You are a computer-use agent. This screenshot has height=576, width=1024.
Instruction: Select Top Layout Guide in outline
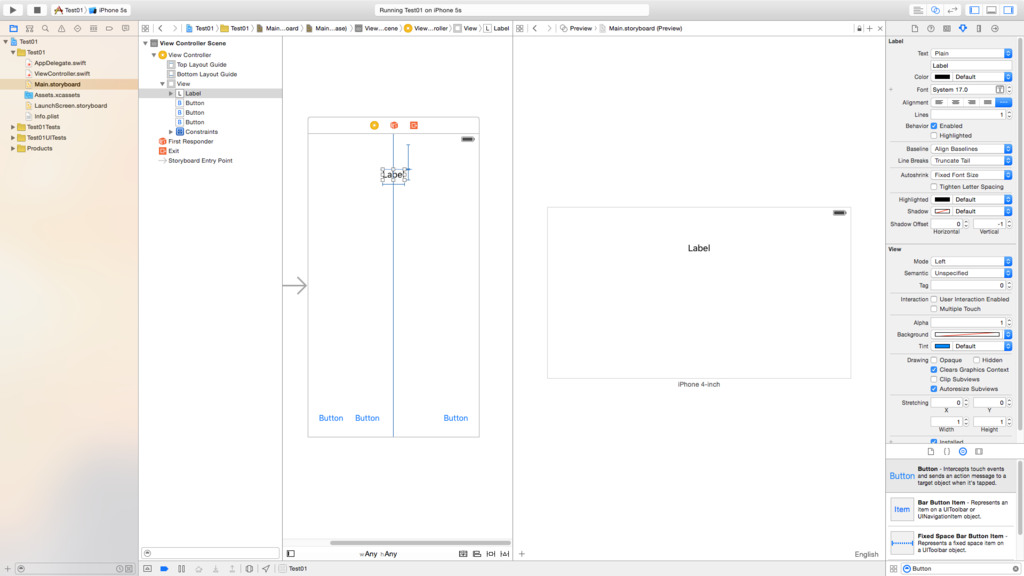point(201,65)
